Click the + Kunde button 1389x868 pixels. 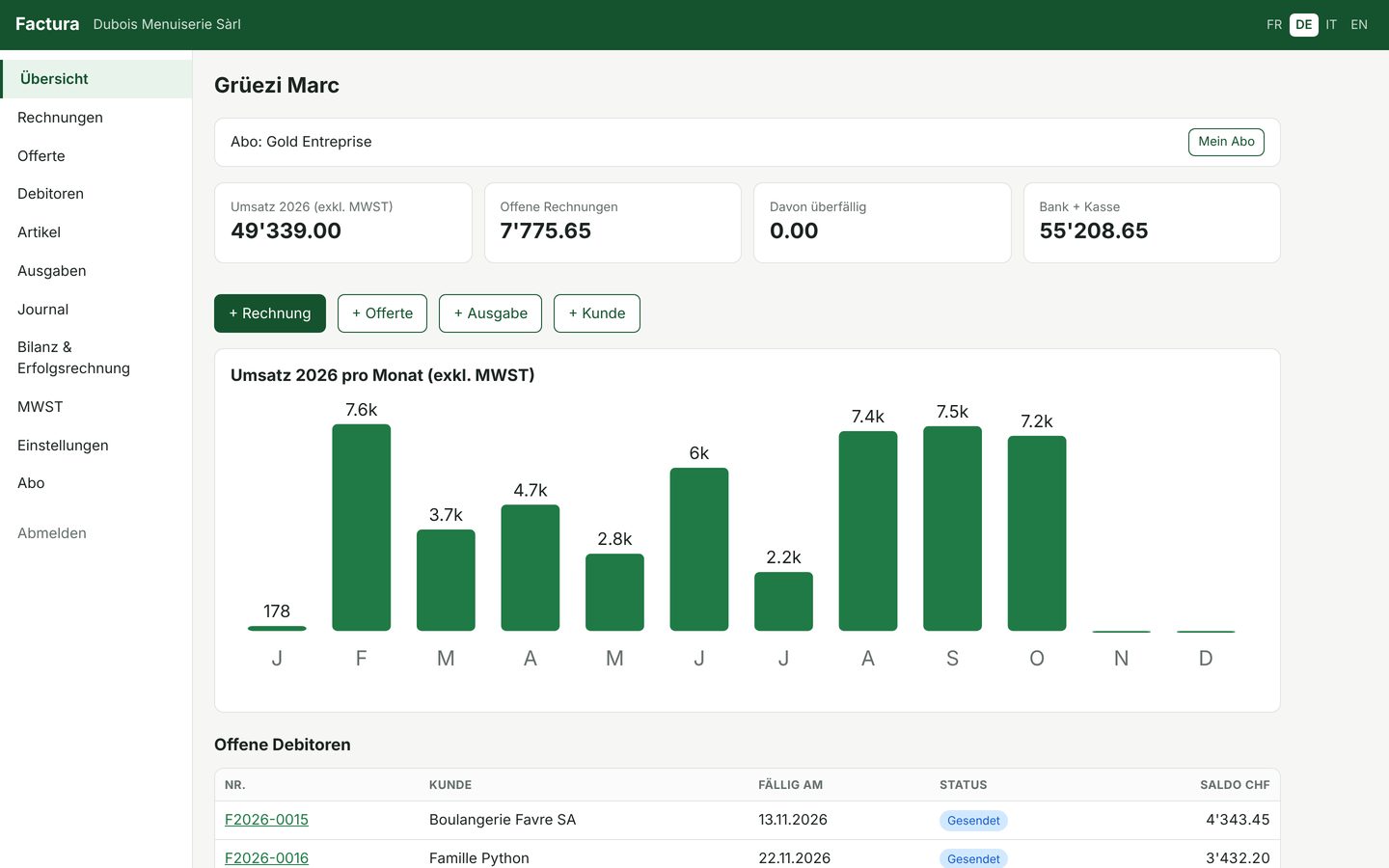point(597,313)
